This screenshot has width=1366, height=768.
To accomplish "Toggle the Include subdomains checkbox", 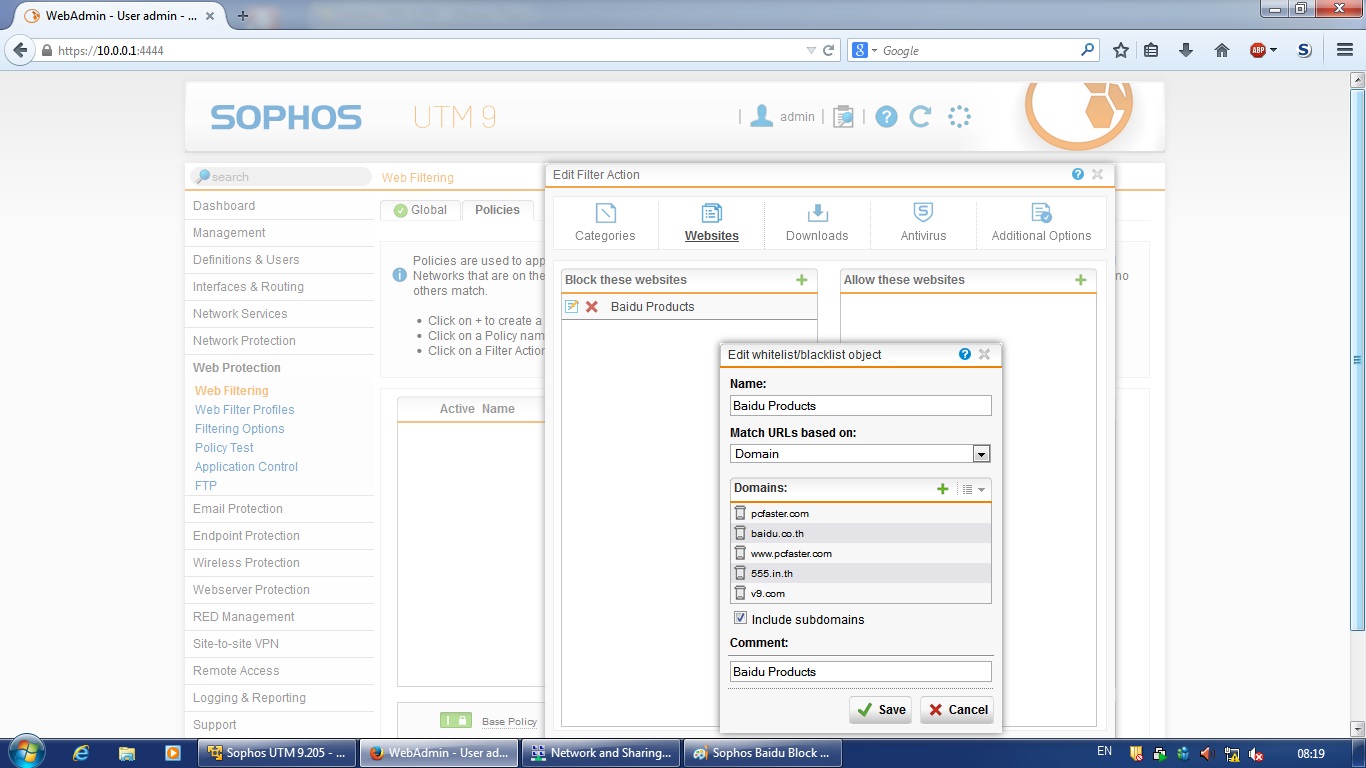I will tap(740, 619).
